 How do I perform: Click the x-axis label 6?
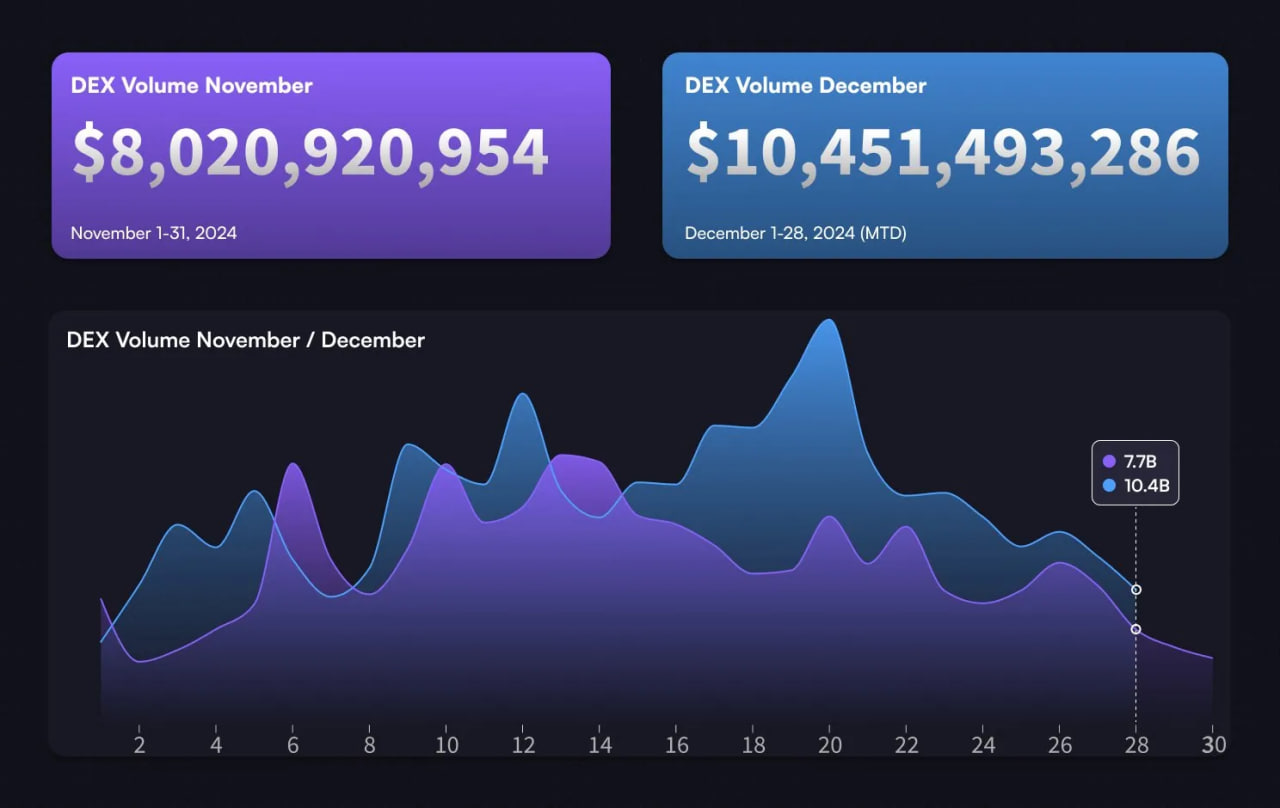(293, 745)
